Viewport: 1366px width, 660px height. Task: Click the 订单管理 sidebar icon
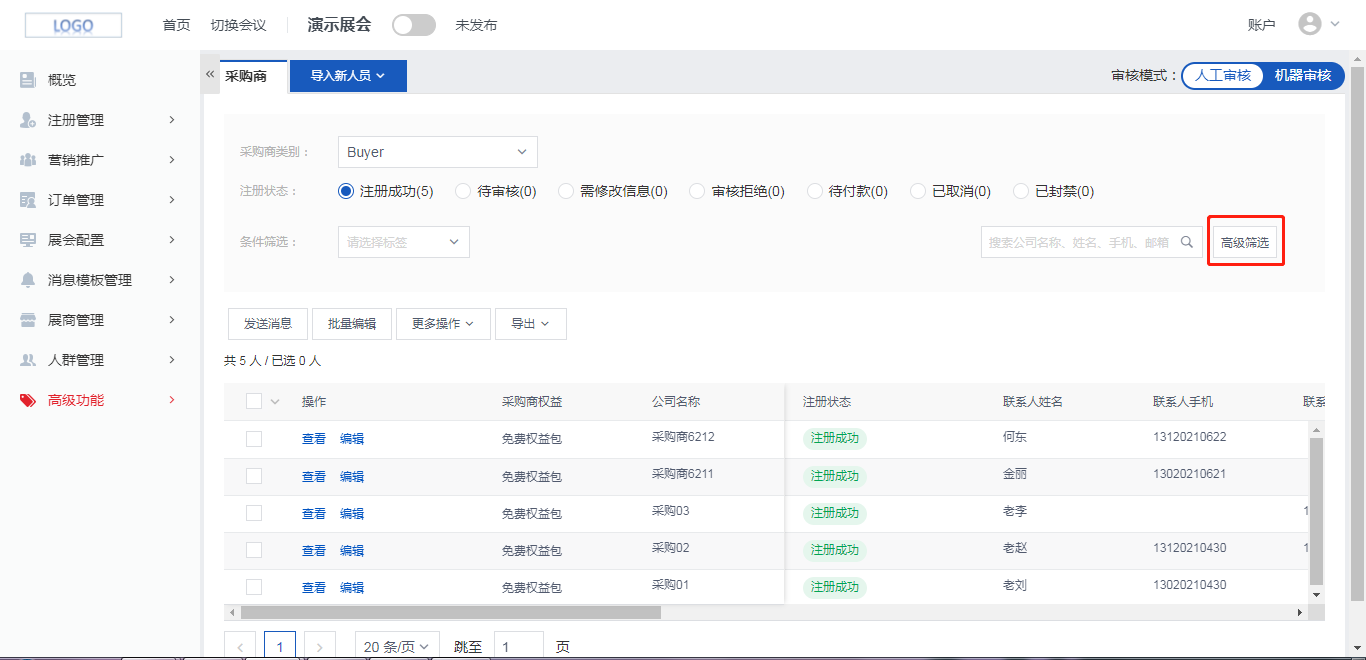28,200
